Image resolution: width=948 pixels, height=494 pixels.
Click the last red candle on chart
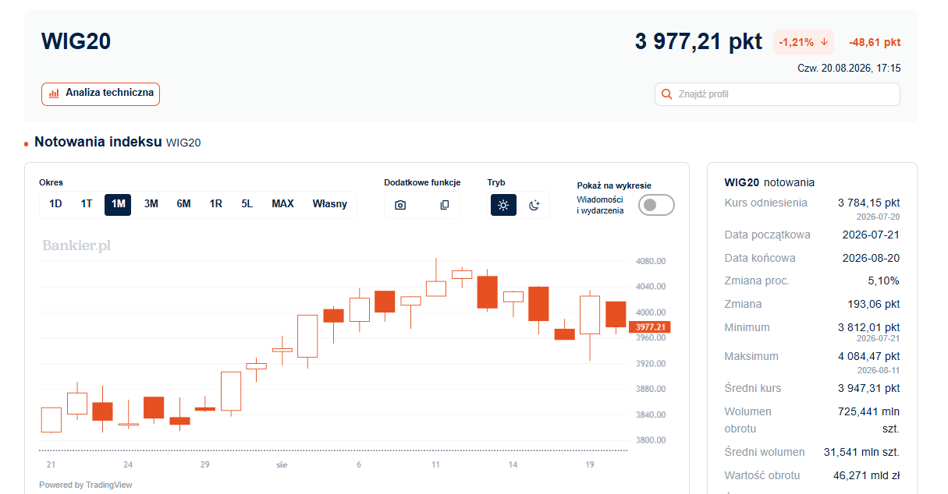coord(616,314)
